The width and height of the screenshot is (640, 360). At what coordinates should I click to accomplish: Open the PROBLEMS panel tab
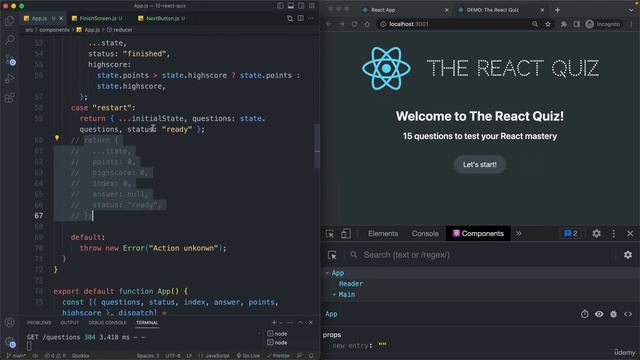pos(39,322)
